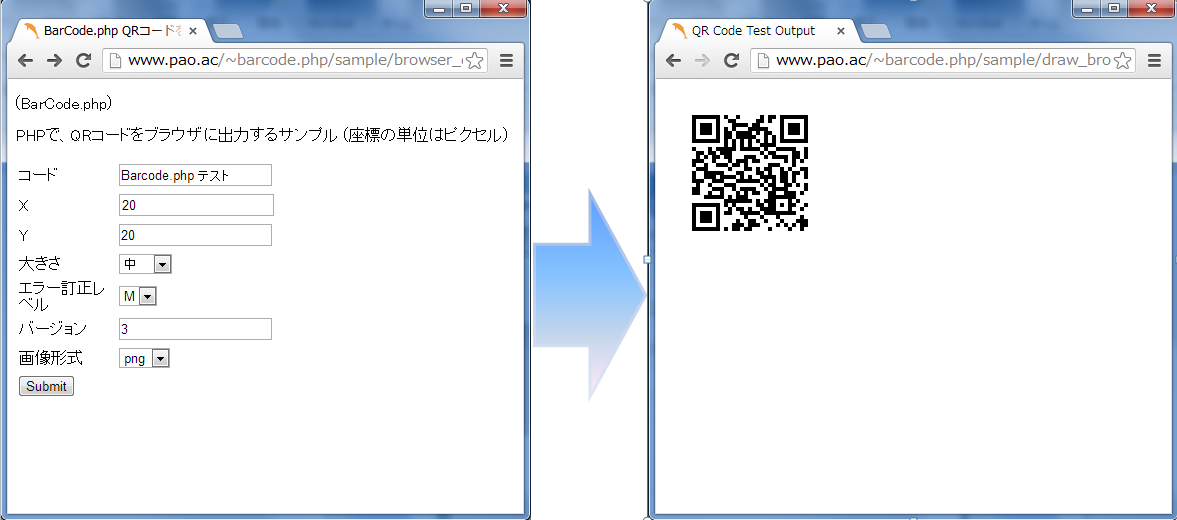The image size is (1177, 520).
Task: Click the エラー訂正レベル label
Action: (x=62, y=296)
